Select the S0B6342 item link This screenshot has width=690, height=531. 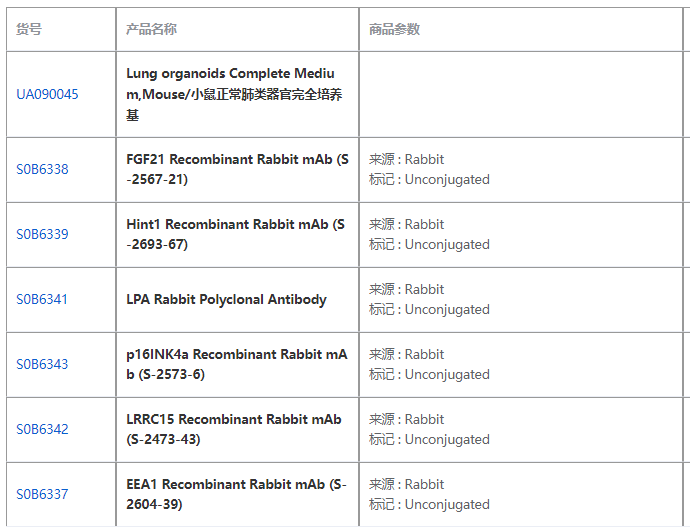(42, 430)
